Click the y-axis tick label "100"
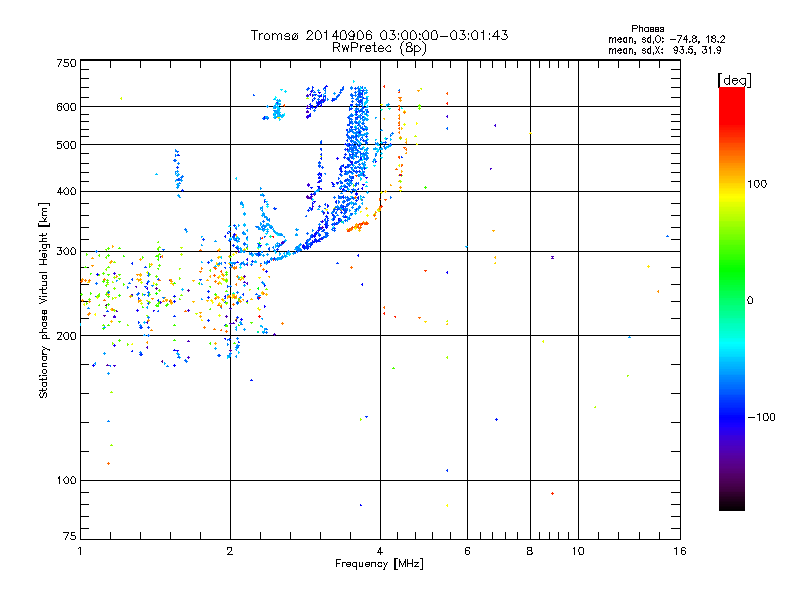This screenshot has height=600, width=800. [x=66, y=480]
